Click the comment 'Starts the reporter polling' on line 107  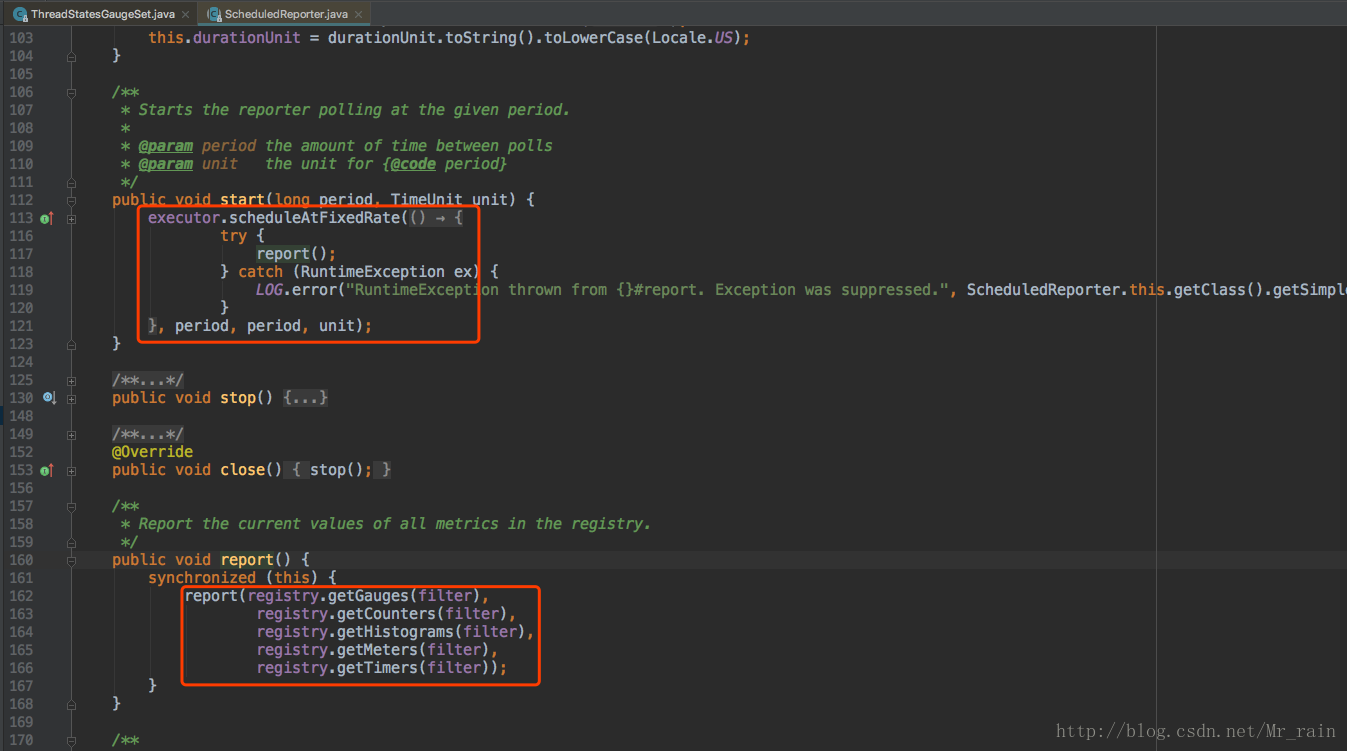click(260, 110)
